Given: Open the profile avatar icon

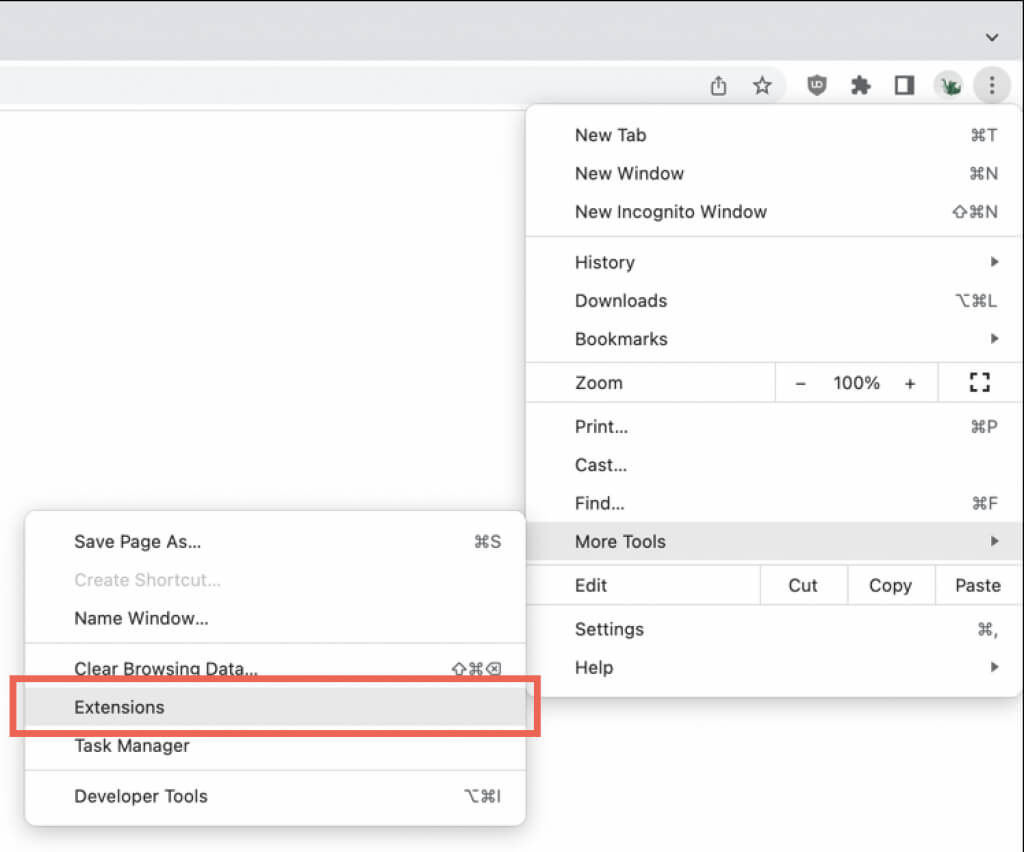Looking at the screenshot, I should 948,86.
